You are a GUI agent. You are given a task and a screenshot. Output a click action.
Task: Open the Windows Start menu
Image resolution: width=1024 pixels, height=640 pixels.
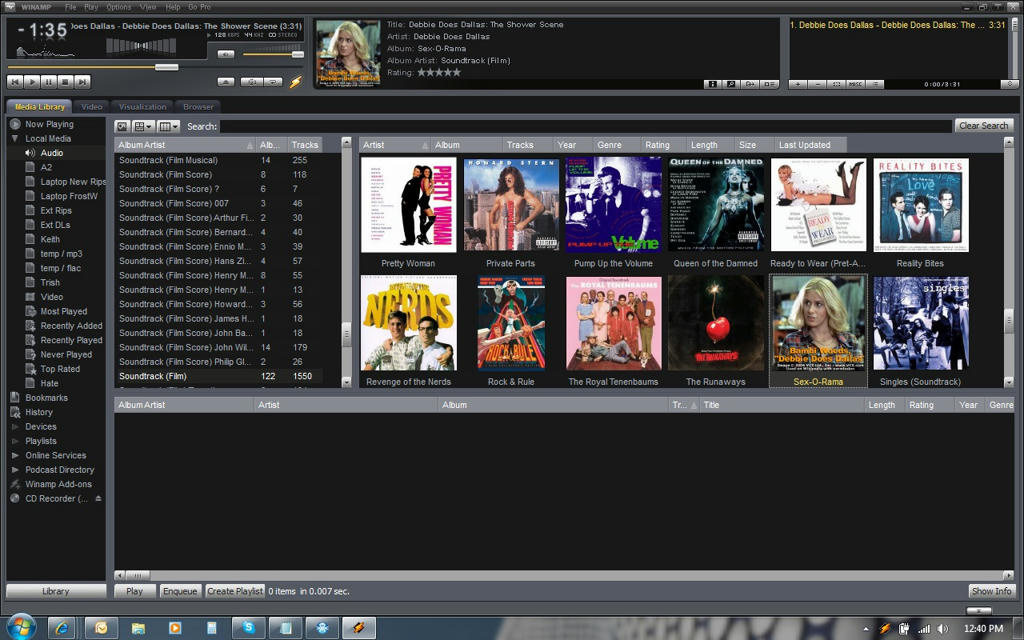[x=22, y=628]
